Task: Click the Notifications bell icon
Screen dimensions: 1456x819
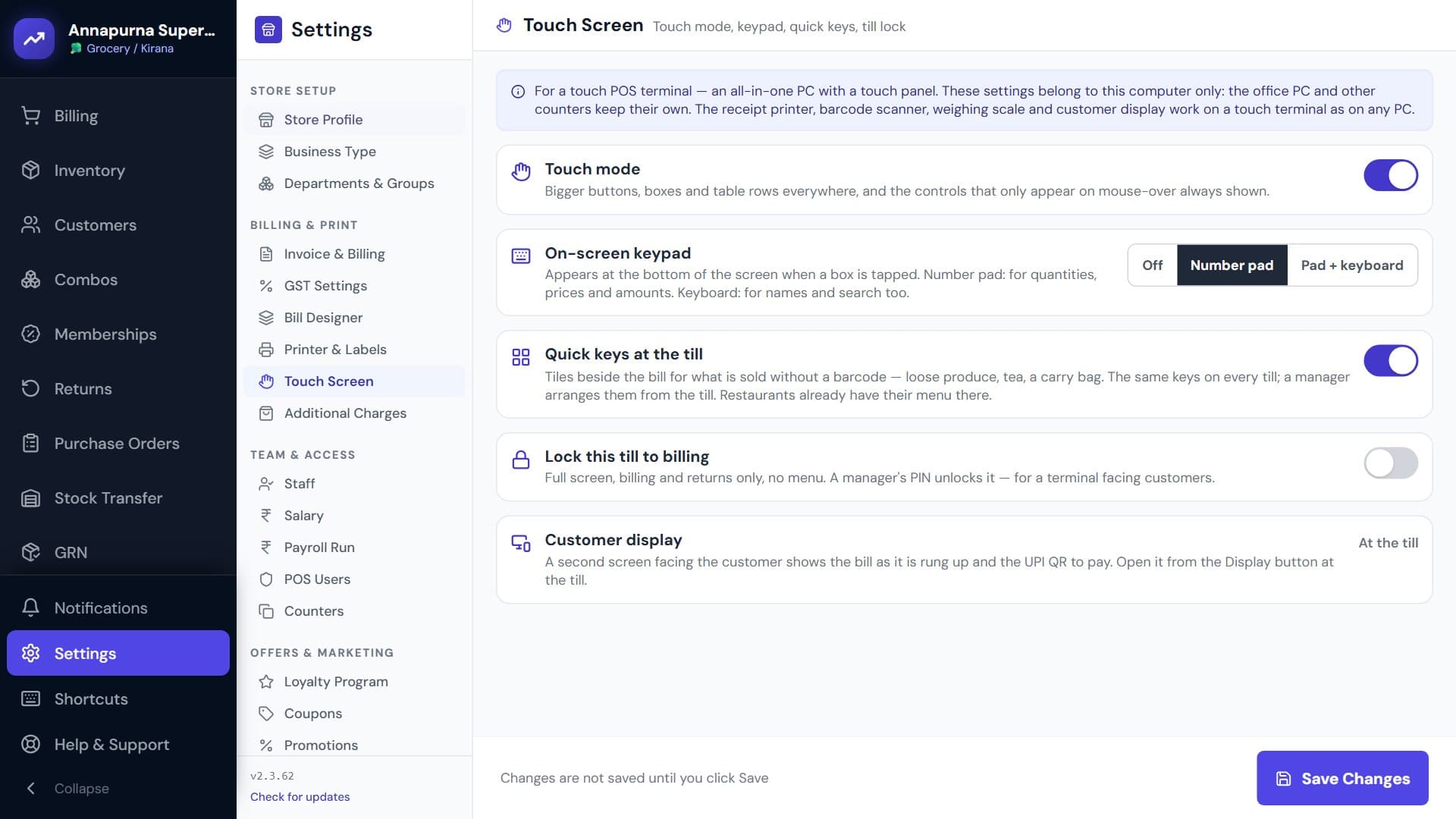Action: (30, 608)
